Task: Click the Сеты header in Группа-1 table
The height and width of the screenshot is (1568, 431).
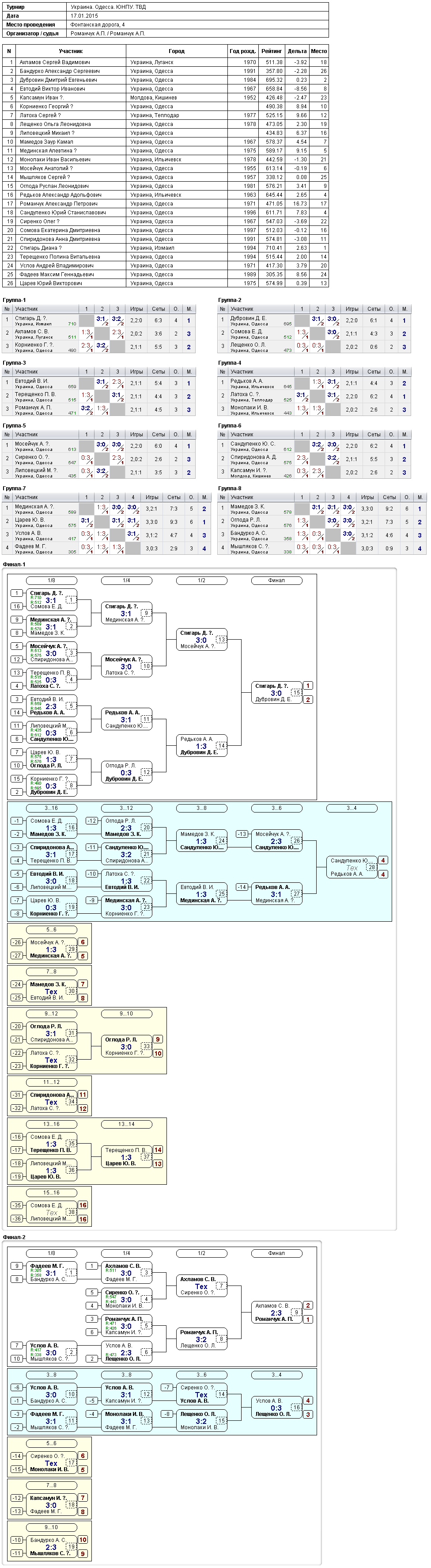Action: coord(158,309)
